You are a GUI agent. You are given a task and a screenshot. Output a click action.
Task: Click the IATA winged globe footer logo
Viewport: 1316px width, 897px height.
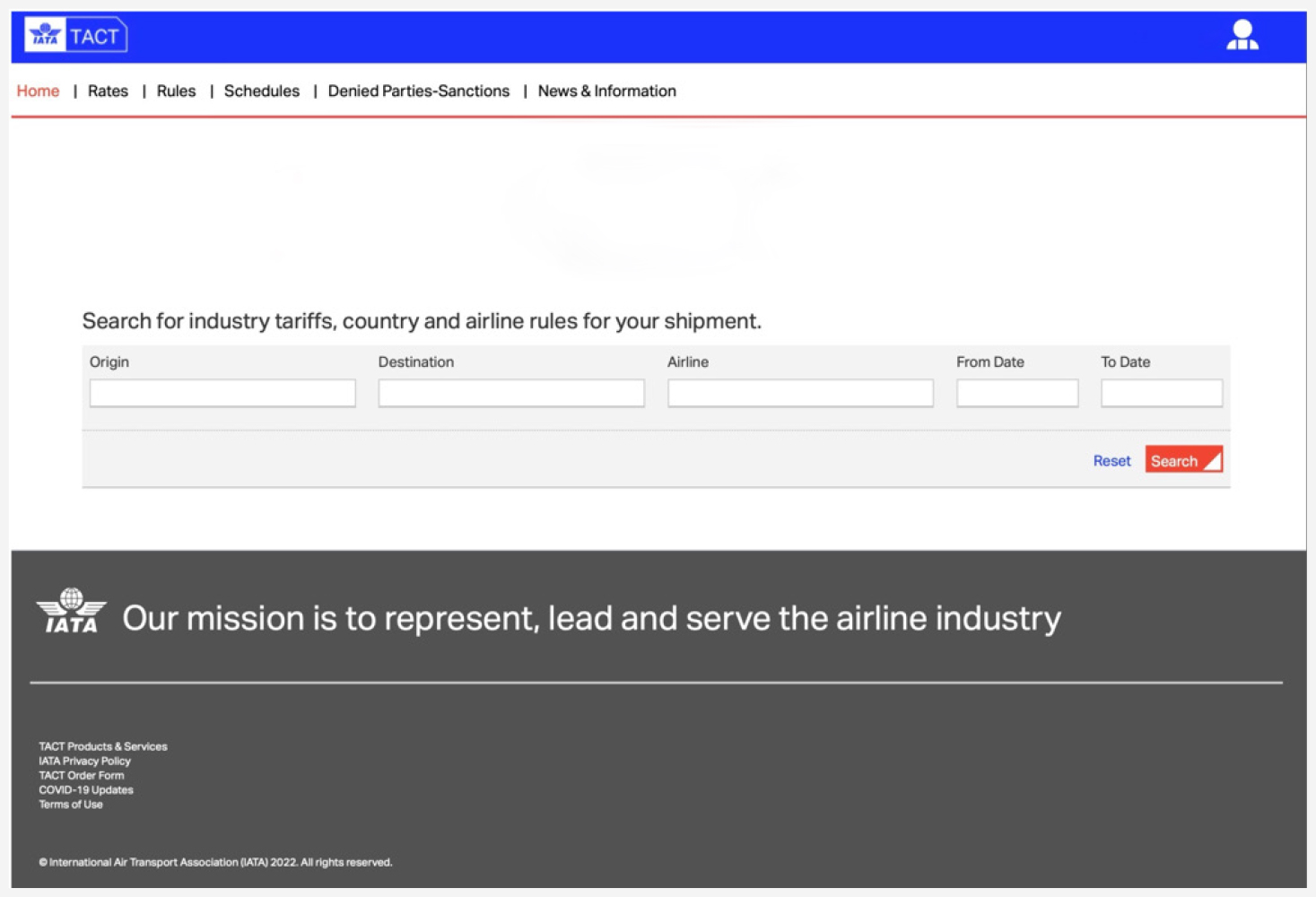[71, 611]
